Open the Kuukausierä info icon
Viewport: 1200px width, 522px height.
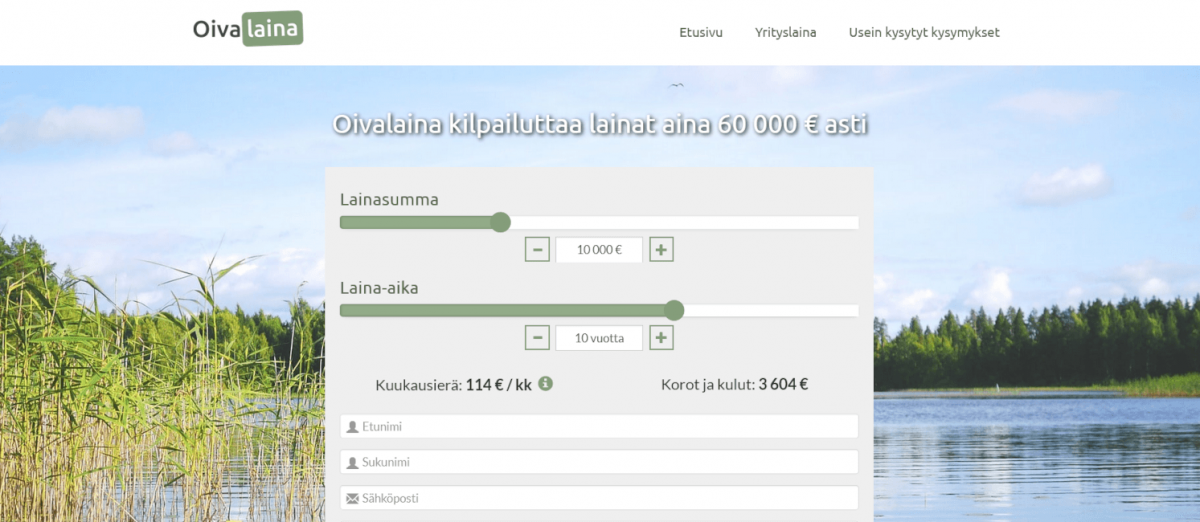546,383
